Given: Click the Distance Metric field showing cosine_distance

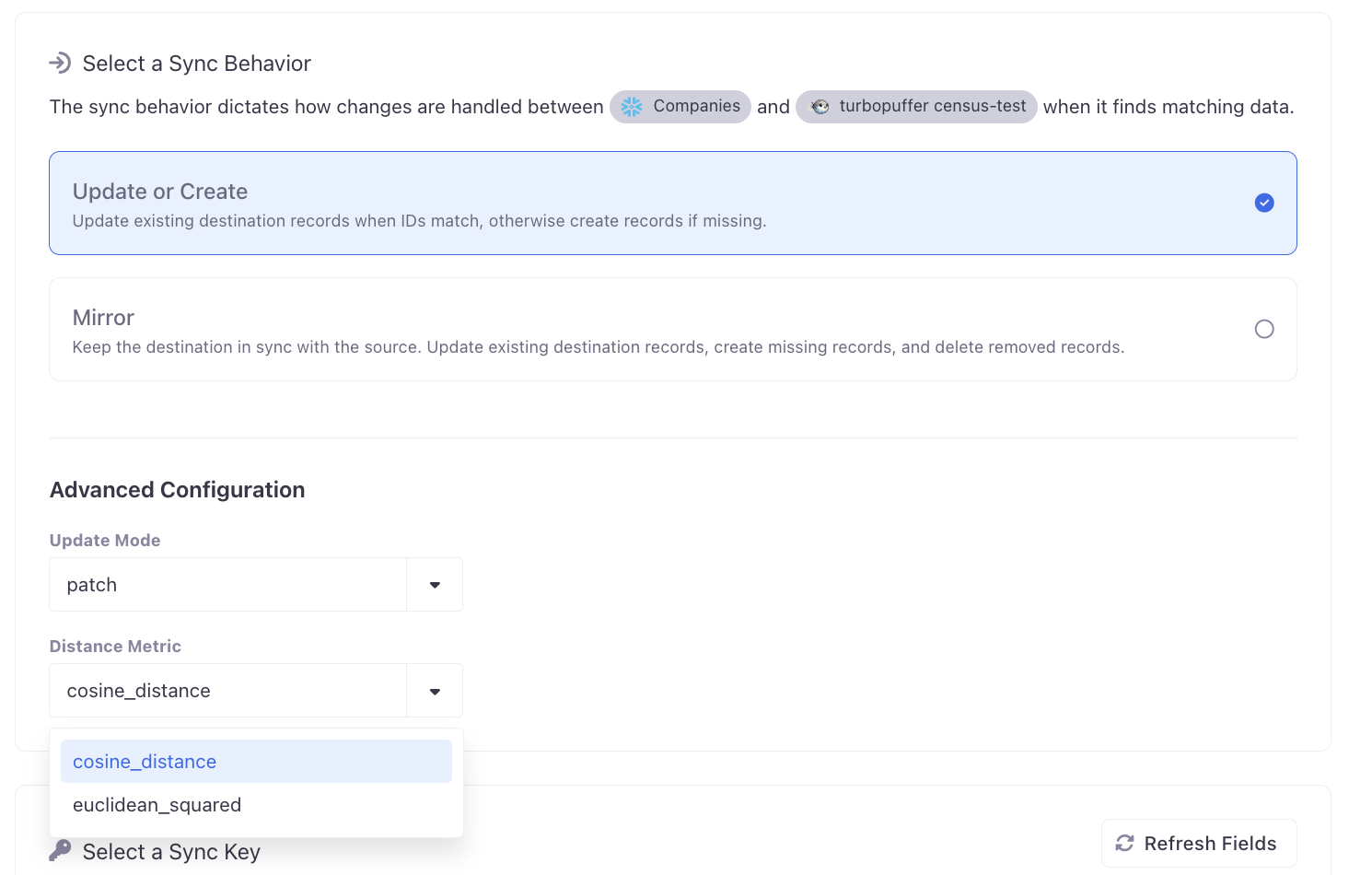Looking at the screenshot, I should point(227,691).
